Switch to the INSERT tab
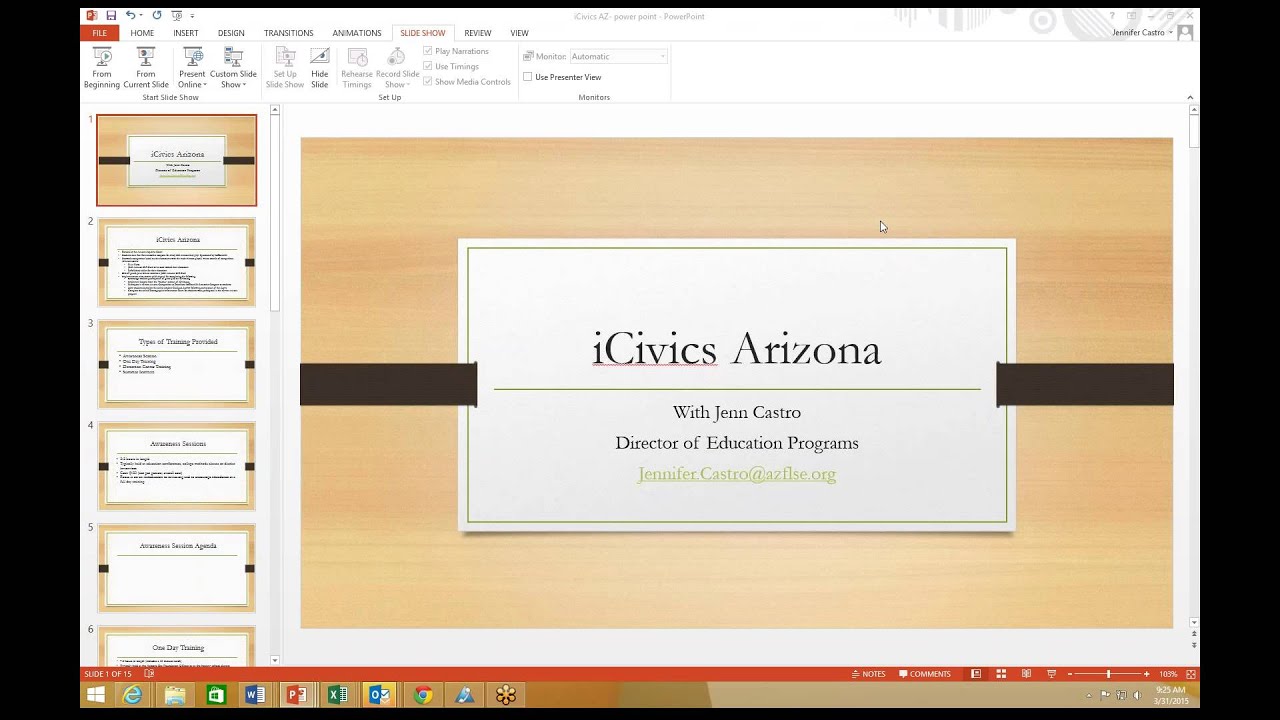The height and width of the screenshot is (720, 1280). pos(186,33)
